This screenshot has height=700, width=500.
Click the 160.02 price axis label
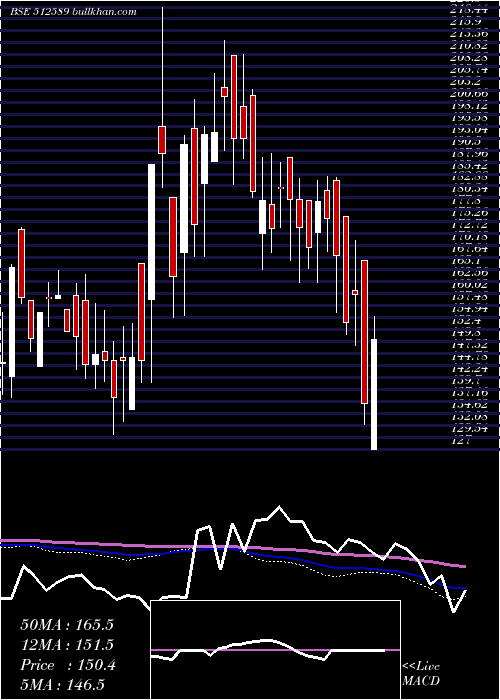coord(470,284)
